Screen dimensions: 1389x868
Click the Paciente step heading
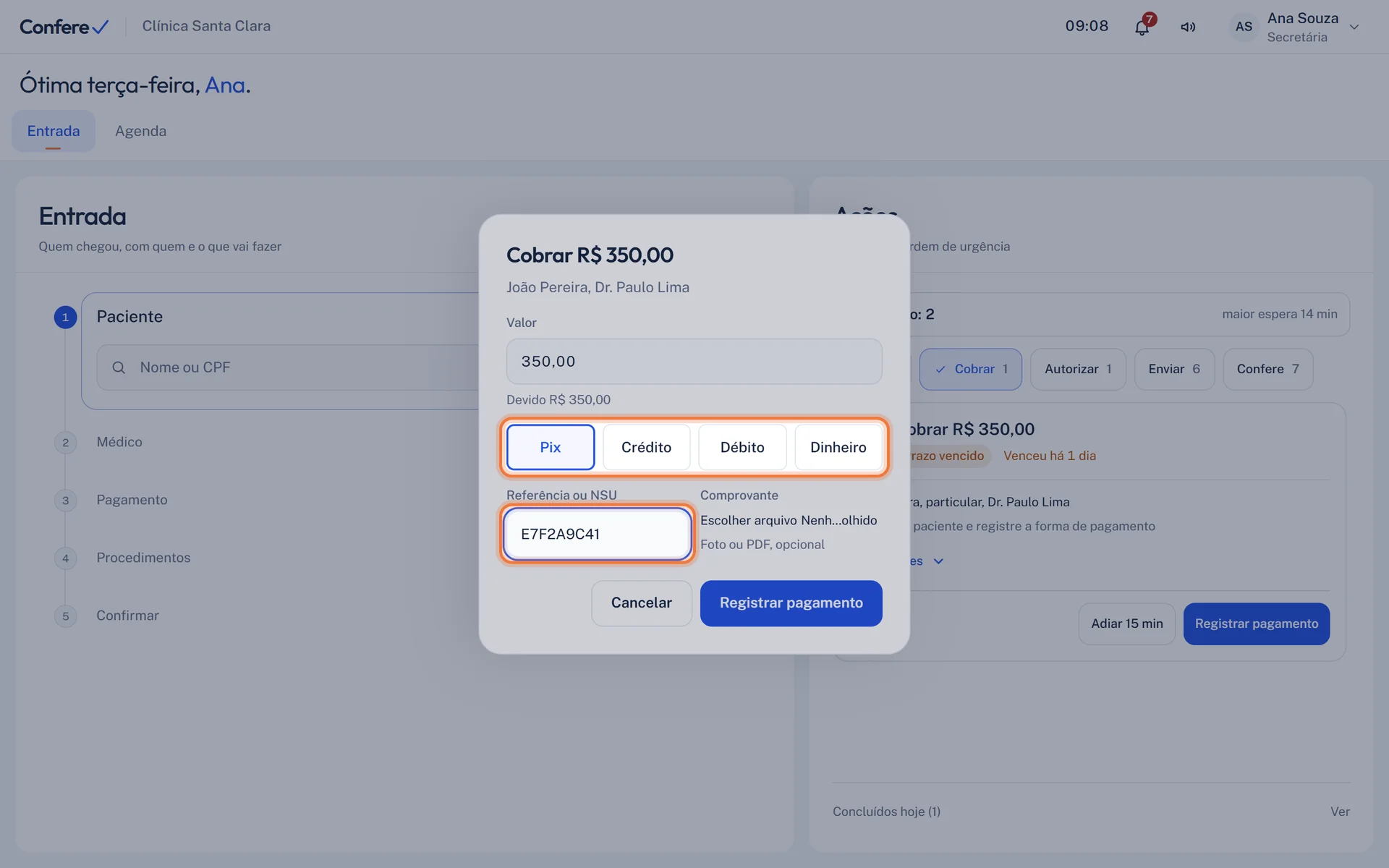(x=129, y=317)
